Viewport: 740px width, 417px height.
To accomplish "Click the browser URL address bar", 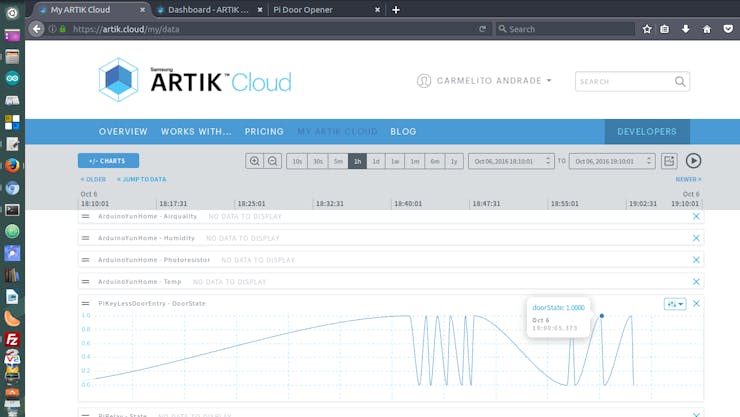I will coord(274,29).
